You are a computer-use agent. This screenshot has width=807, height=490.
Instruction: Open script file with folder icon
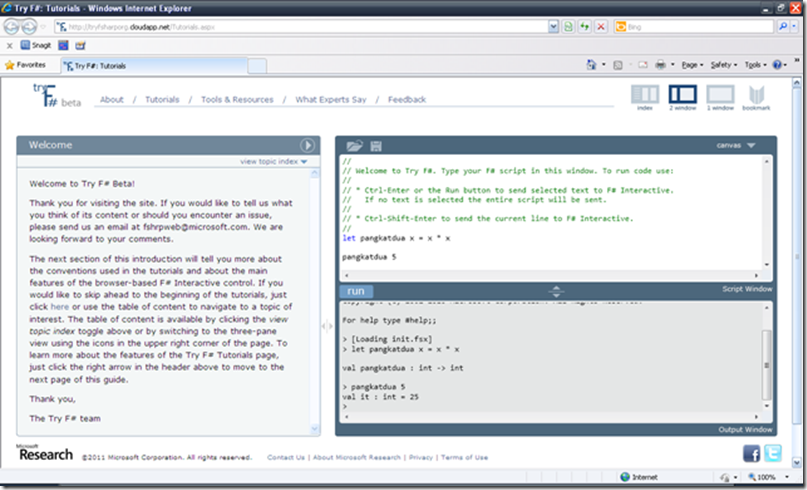[x=354, y=146]
